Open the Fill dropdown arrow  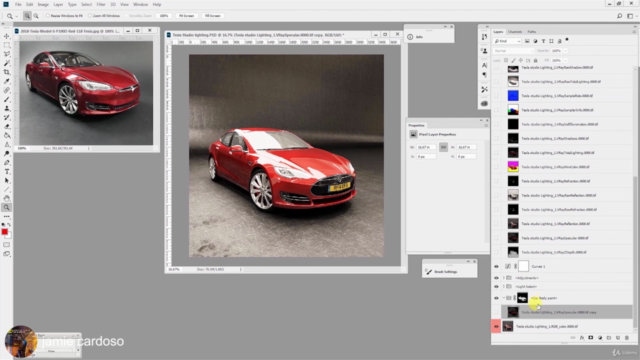pos(565,60)
